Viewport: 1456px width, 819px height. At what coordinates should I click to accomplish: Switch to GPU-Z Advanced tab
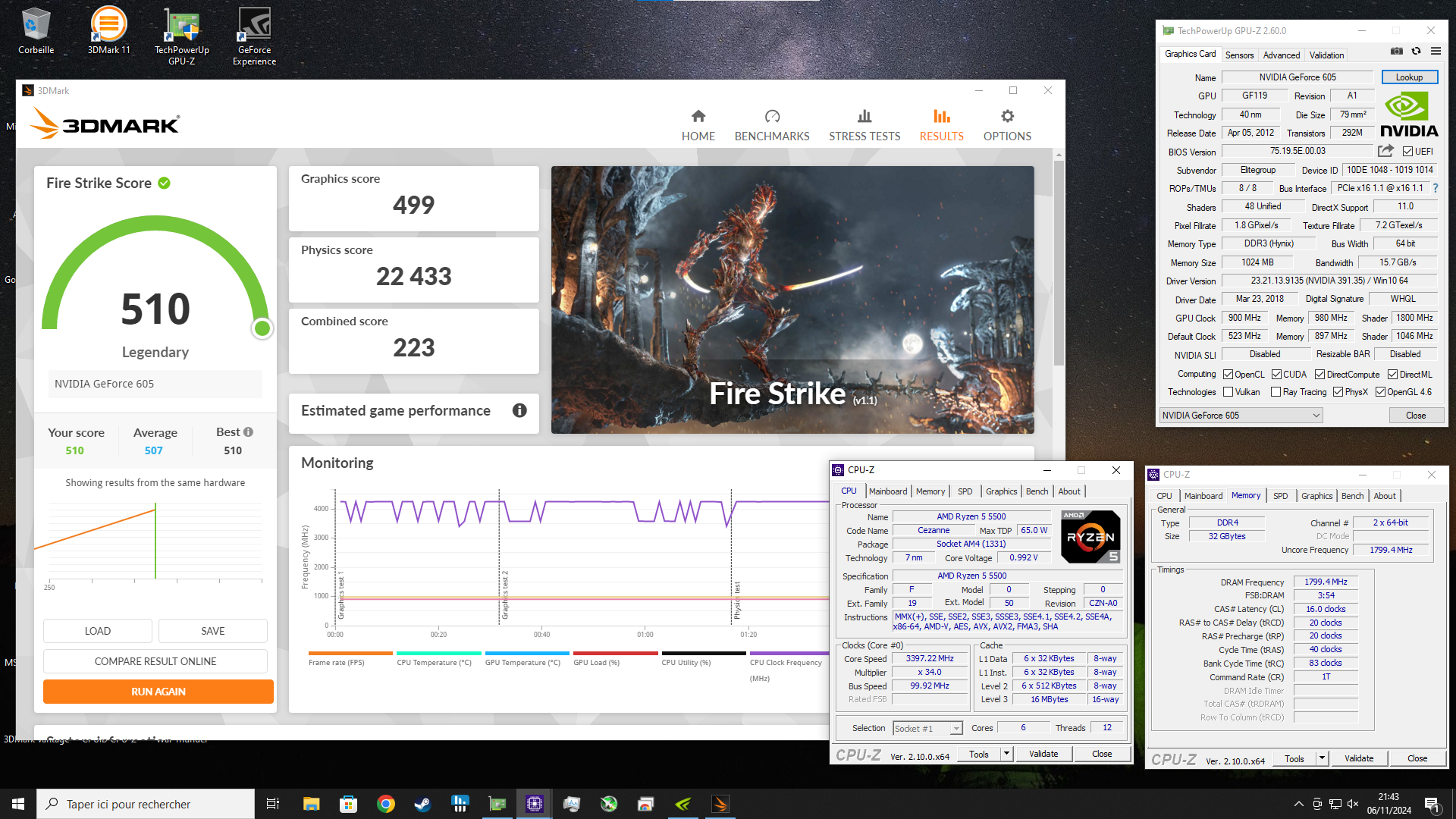click(x=1282, y=55)
